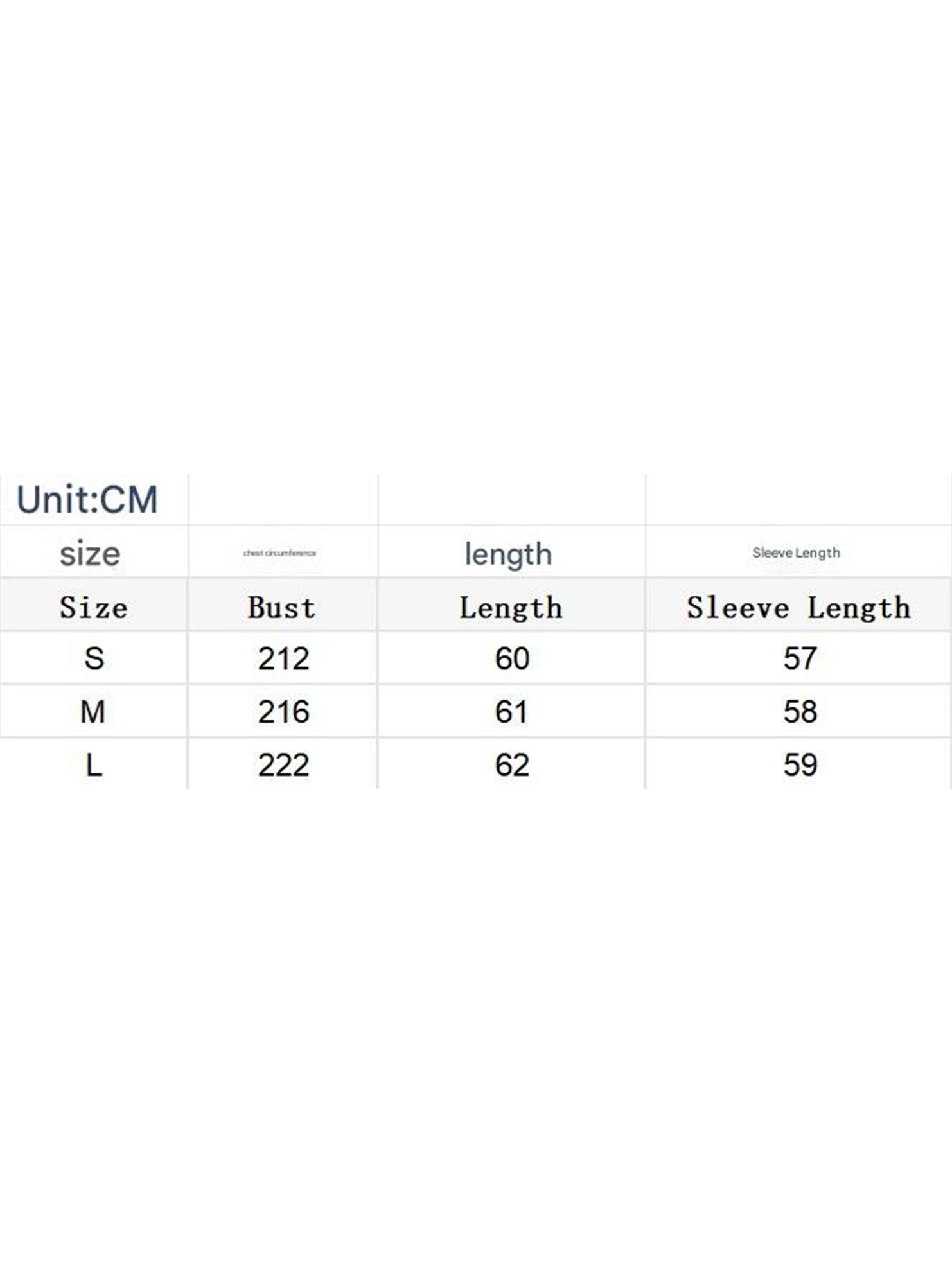This screenshot has width=952, height=1263.
Task: Click the bold serif Size header cell
Action: [x=94, y=607]
